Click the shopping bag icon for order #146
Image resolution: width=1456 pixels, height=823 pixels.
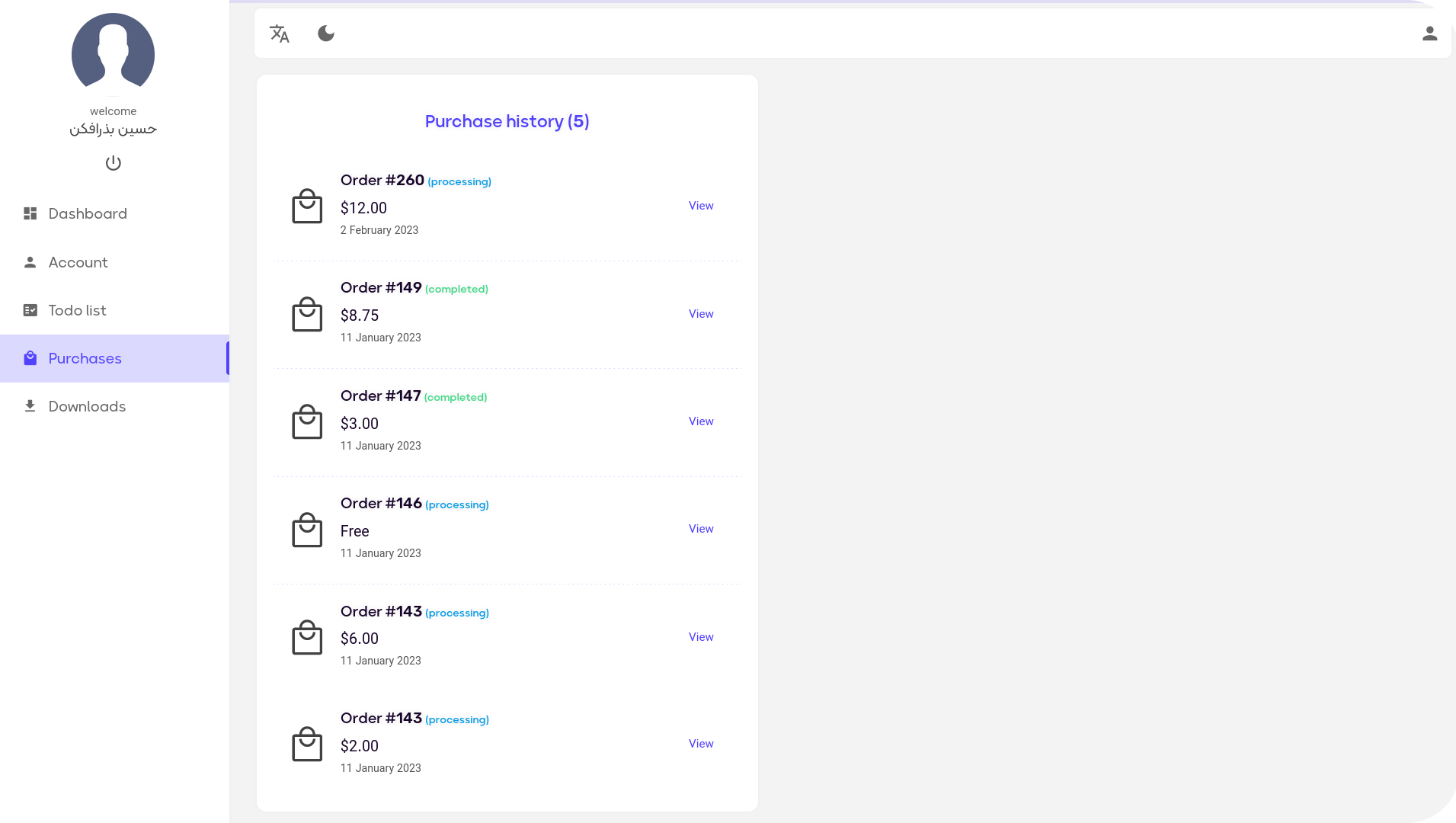click(x=307, y=530)
